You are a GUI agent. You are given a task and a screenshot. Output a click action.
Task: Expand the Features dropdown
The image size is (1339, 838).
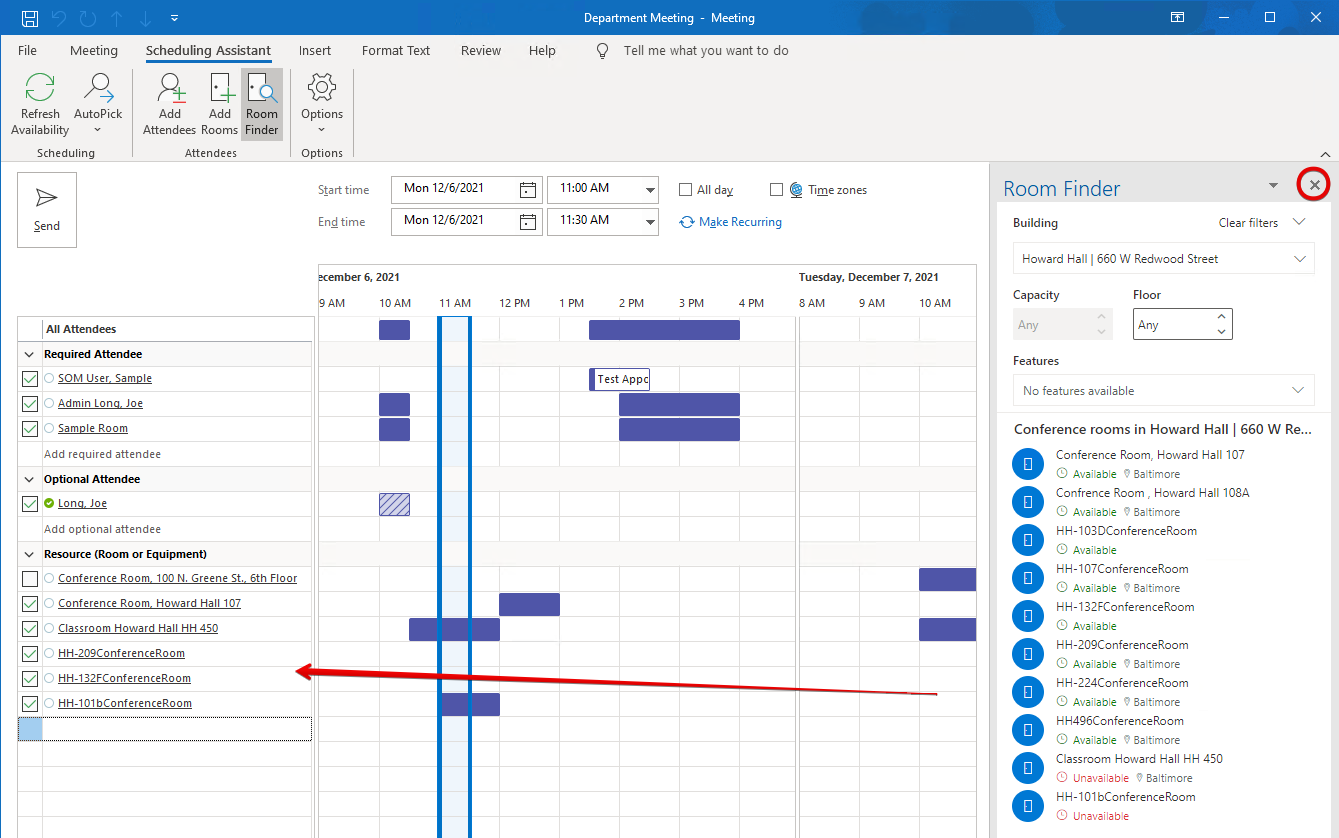click(x=1298, y=391)
